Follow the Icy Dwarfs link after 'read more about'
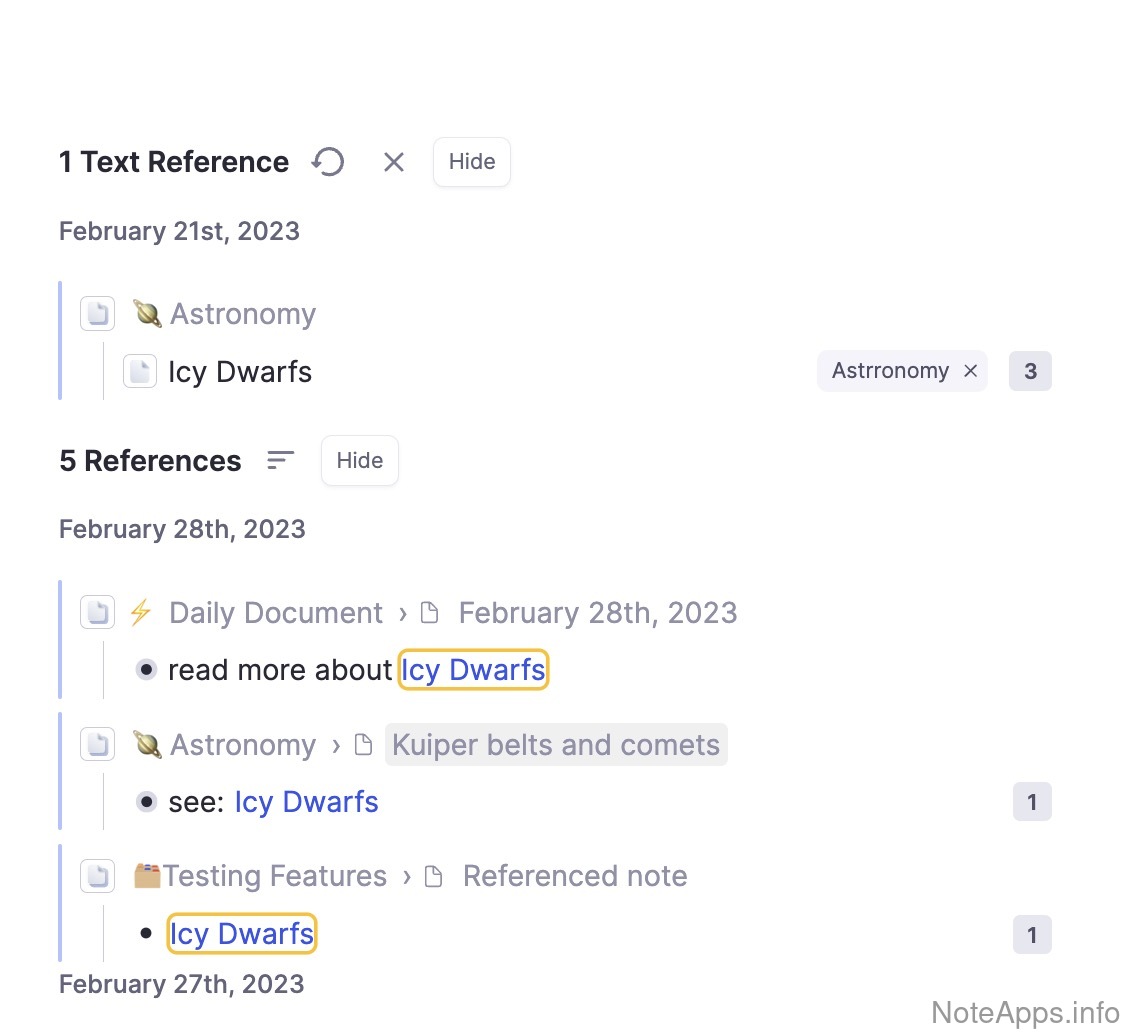The width and height of the screenshot is (1122, 1032). click(473, 670)
